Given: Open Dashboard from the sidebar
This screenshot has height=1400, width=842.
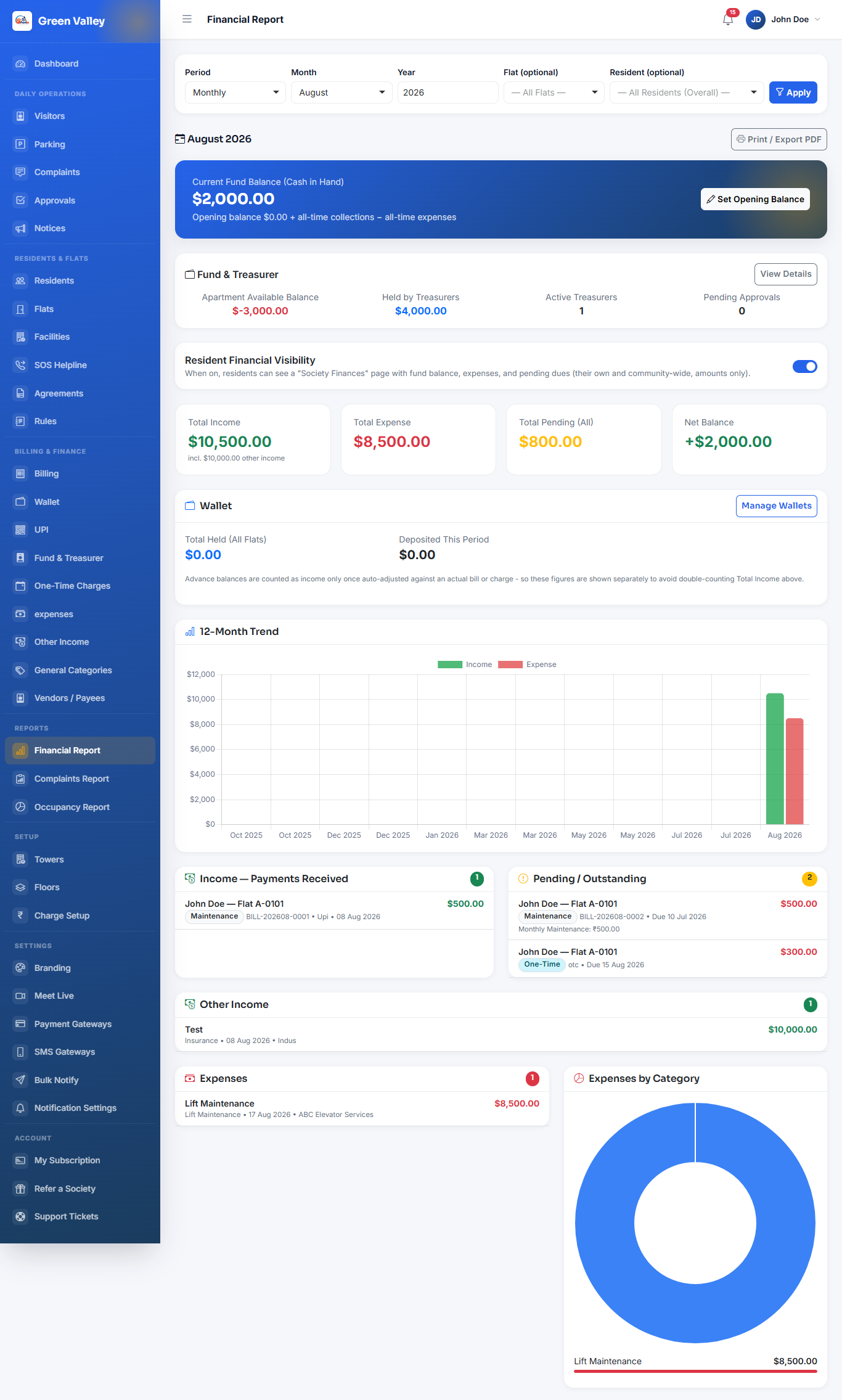Looking at the screenshot, I should [x=80, y=63].
